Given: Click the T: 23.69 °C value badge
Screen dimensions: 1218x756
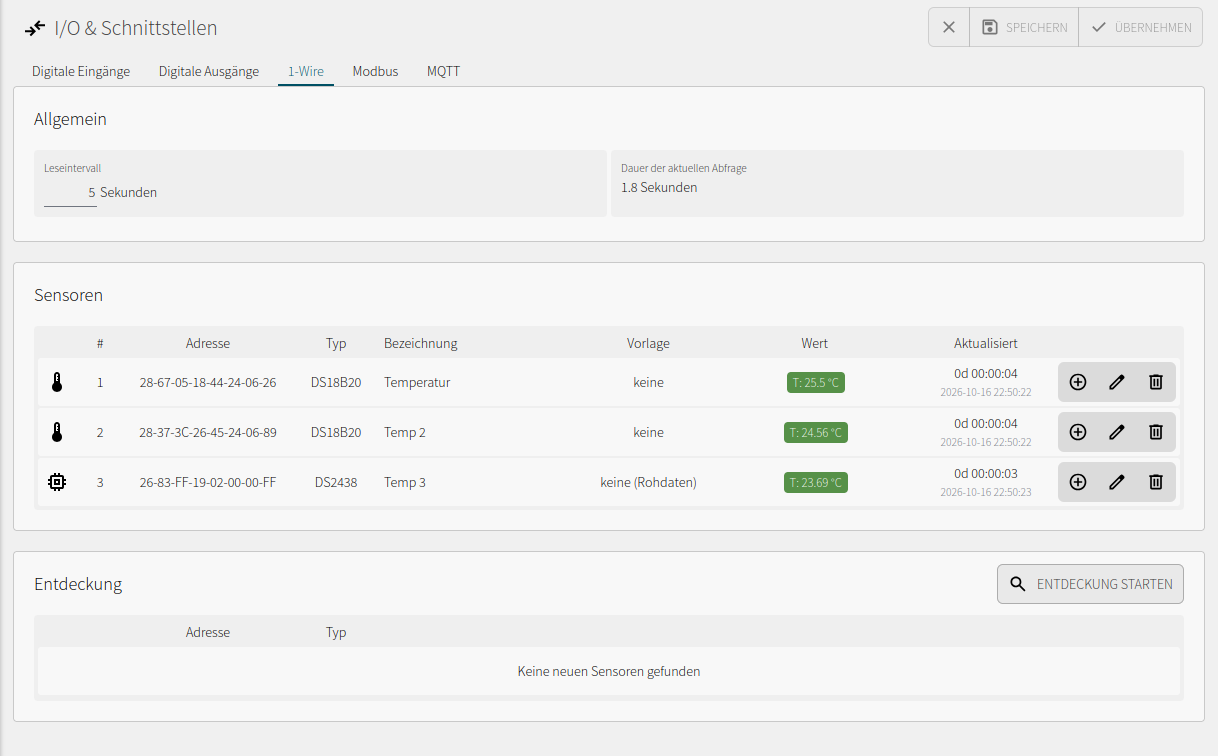Looking at the screenshot, I should [816, 482].
